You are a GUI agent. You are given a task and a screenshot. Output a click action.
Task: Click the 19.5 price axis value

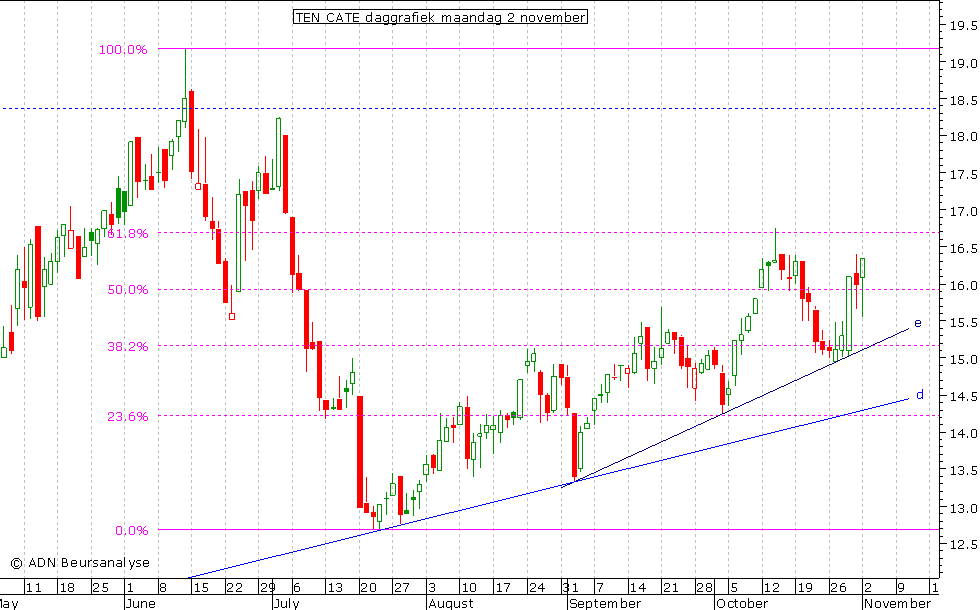click(x=963, y=26)
